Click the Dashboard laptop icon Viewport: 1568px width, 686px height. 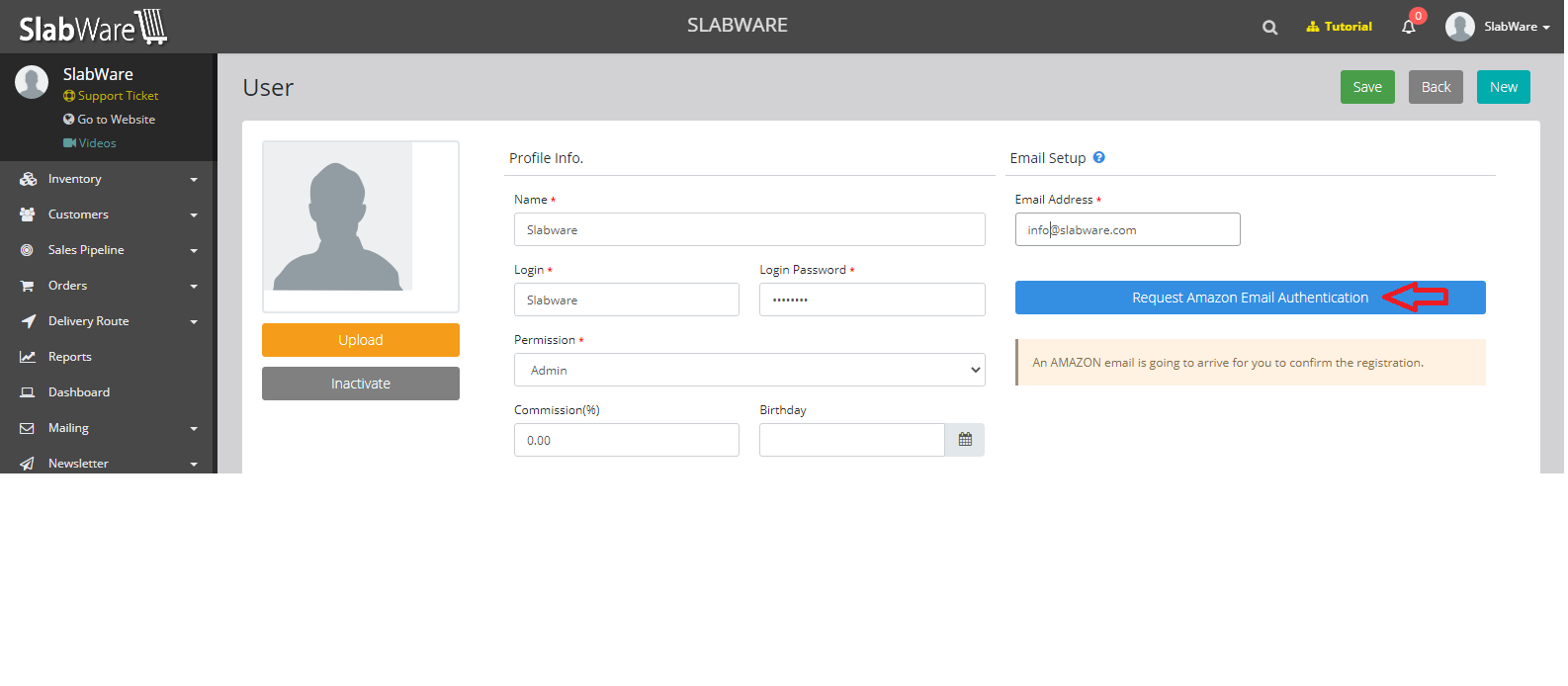click(x=28, y=392)
